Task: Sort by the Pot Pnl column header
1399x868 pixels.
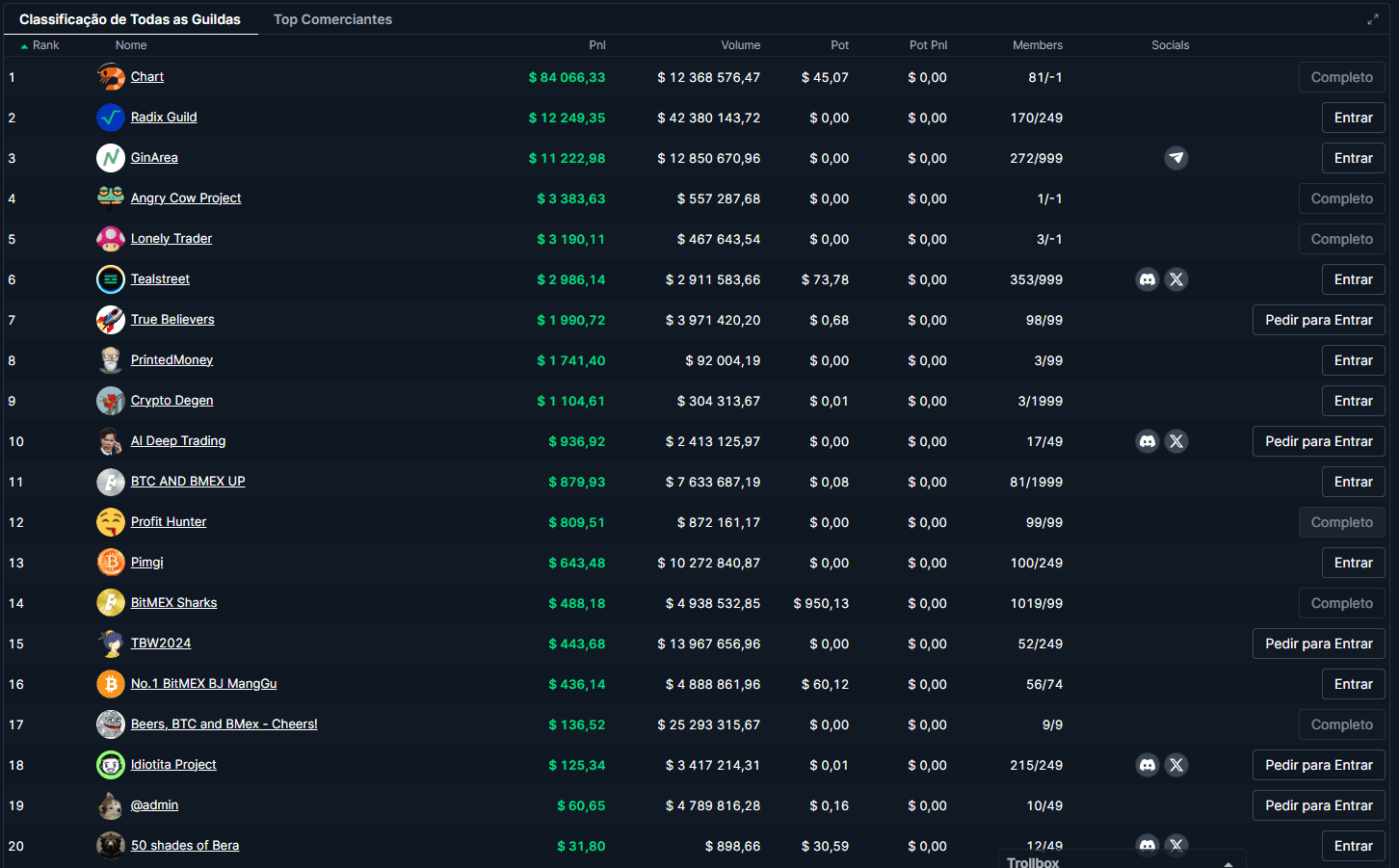Action: tap(928, 45)
